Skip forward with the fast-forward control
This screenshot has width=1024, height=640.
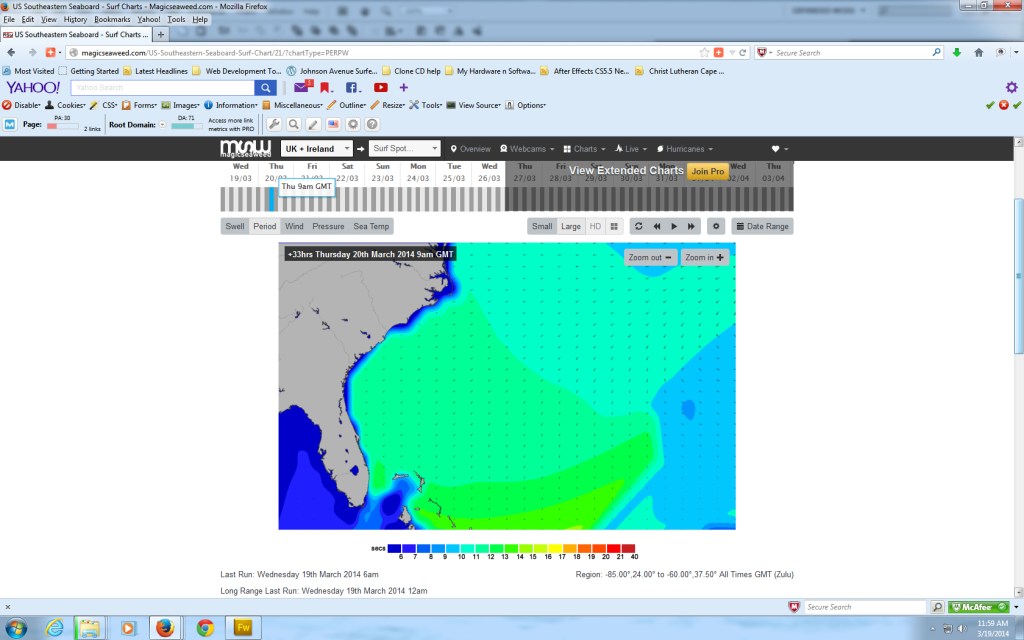[x=690, y=226]
